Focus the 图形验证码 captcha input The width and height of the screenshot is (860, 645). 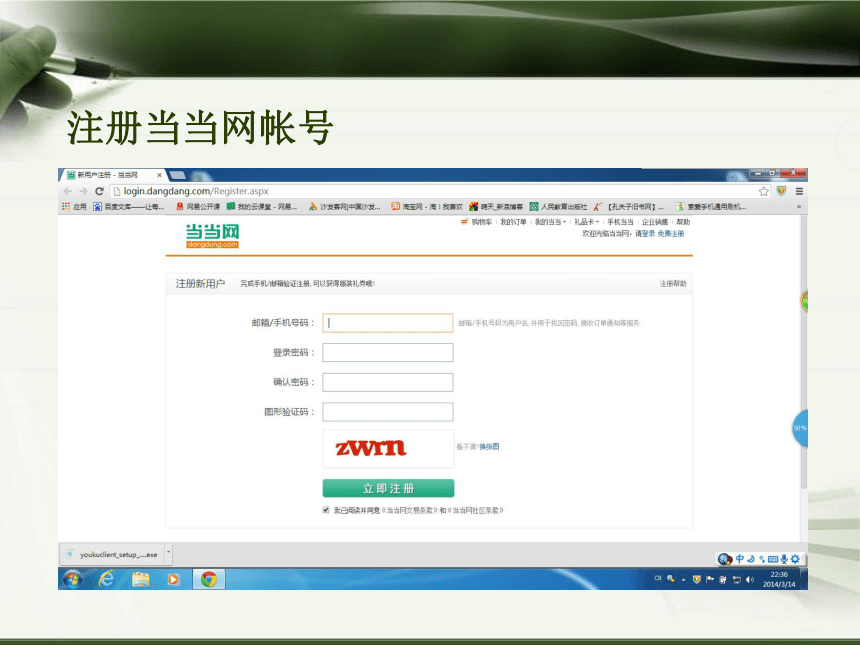coord(388,412)
